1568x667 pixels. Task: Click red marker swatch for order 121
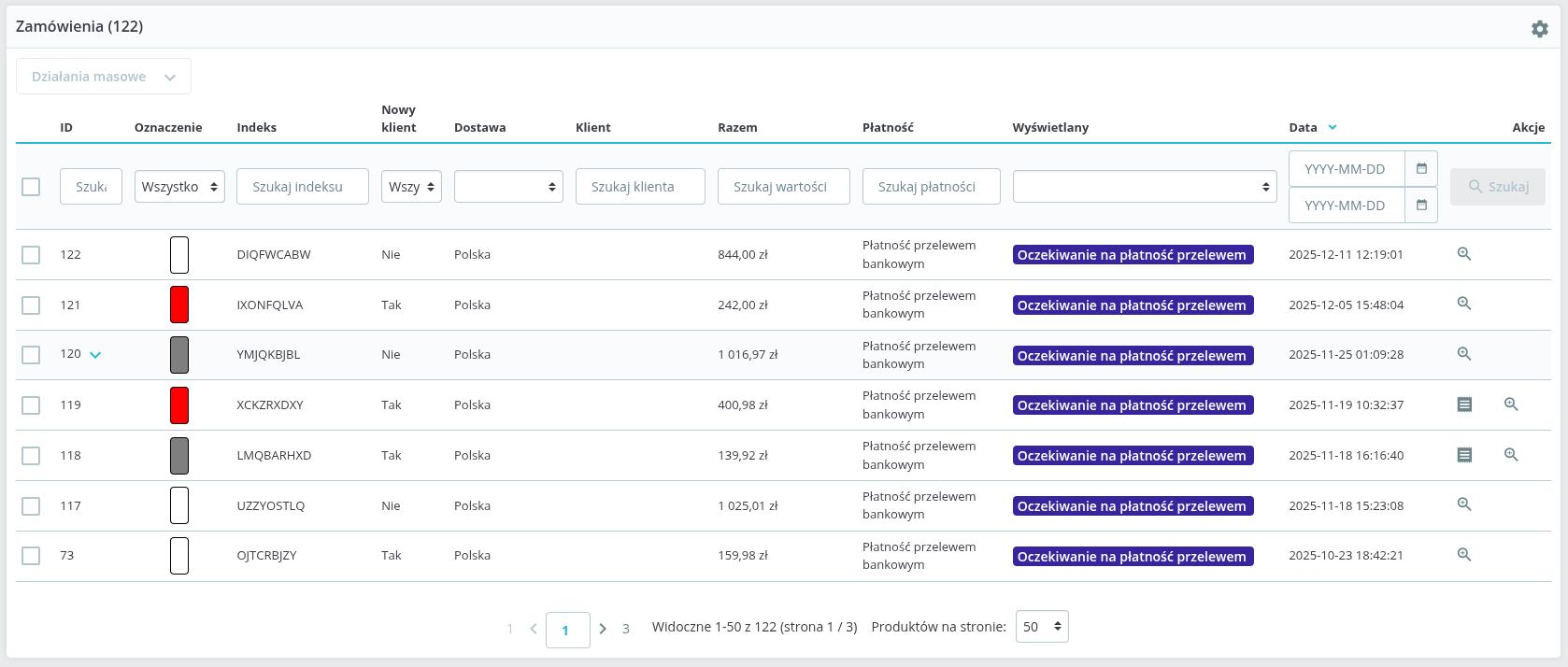coord(179,305)
